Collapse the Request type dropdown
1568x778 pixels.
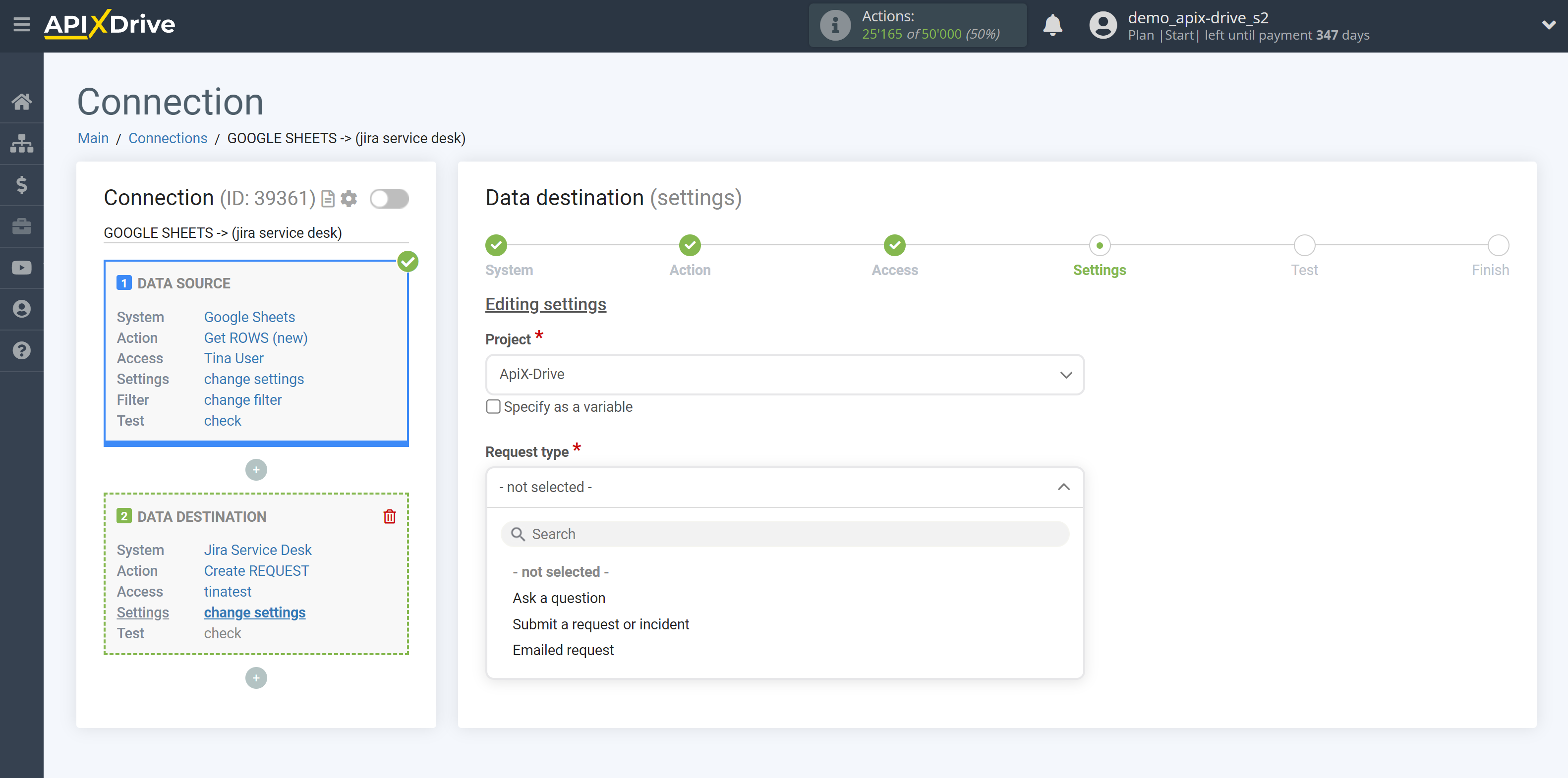(785, 487)
